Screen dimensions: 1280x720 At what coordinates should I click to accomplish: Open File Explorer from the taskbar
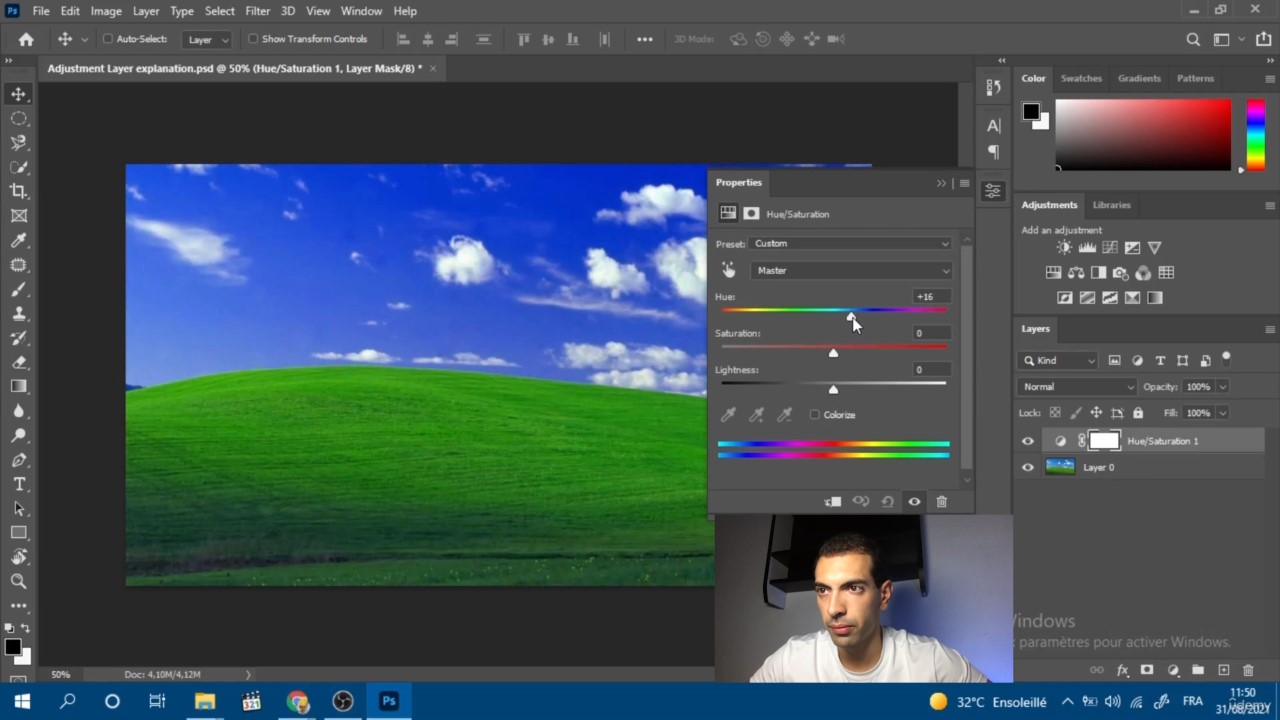click(x=205, y=701)
